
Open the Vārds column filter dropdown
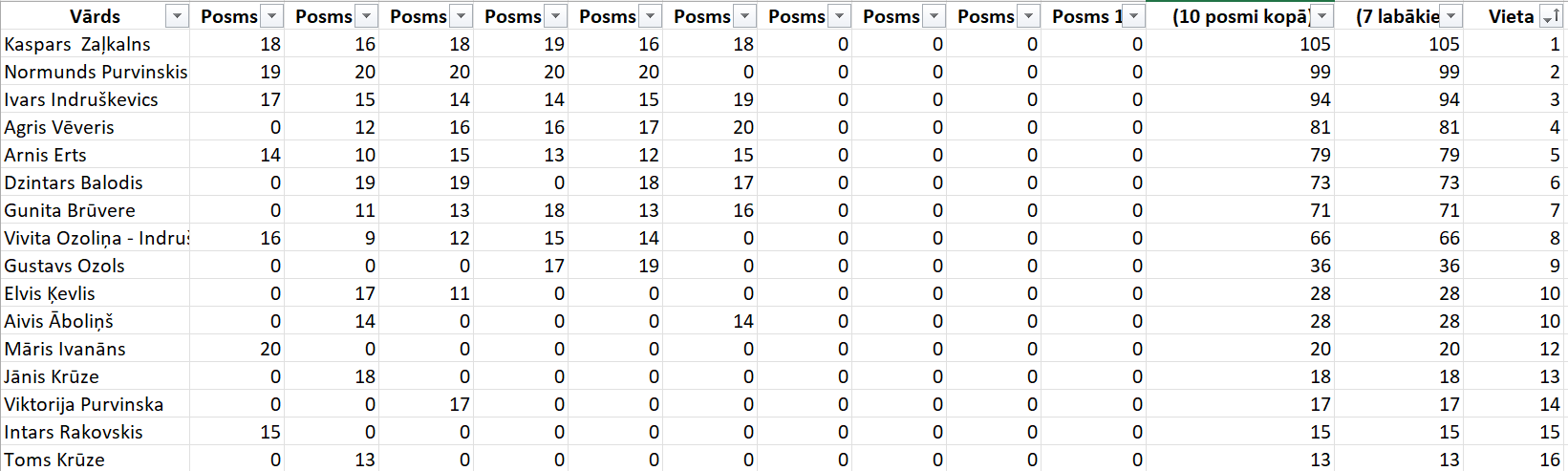click(177, 16)
